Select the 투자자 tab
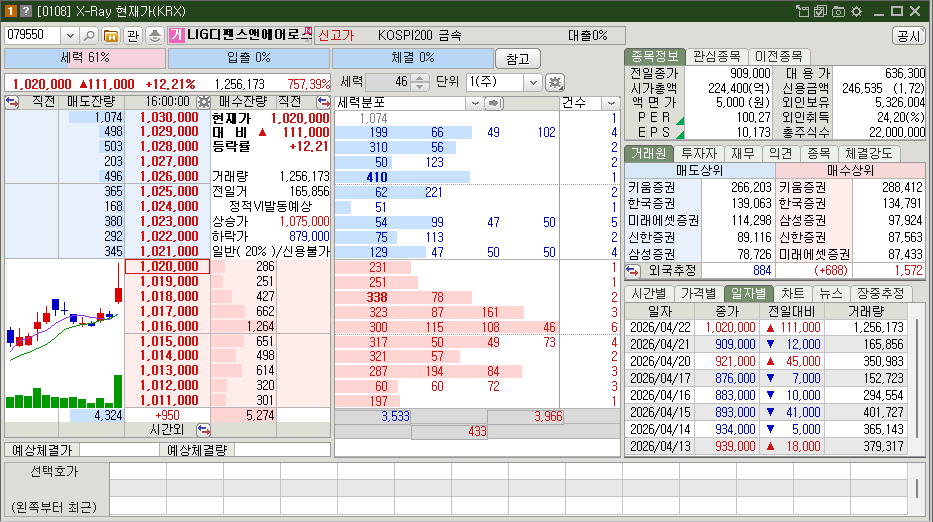The width and height of the screenshot is (933, 522). point(699,154)
